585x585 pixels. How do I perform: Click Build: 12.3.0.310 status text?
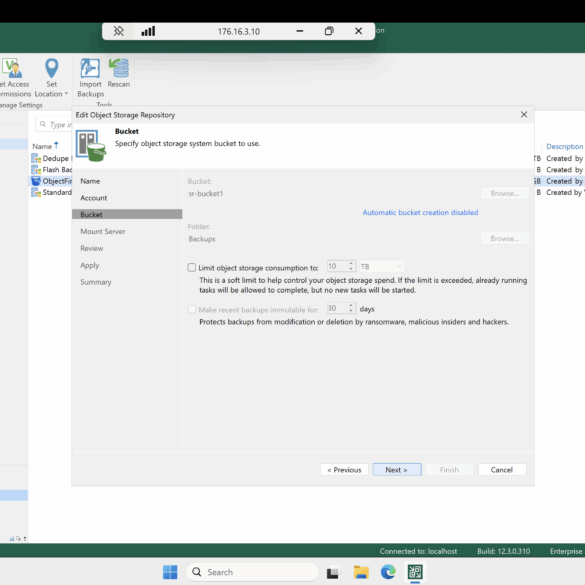[503, 551]
